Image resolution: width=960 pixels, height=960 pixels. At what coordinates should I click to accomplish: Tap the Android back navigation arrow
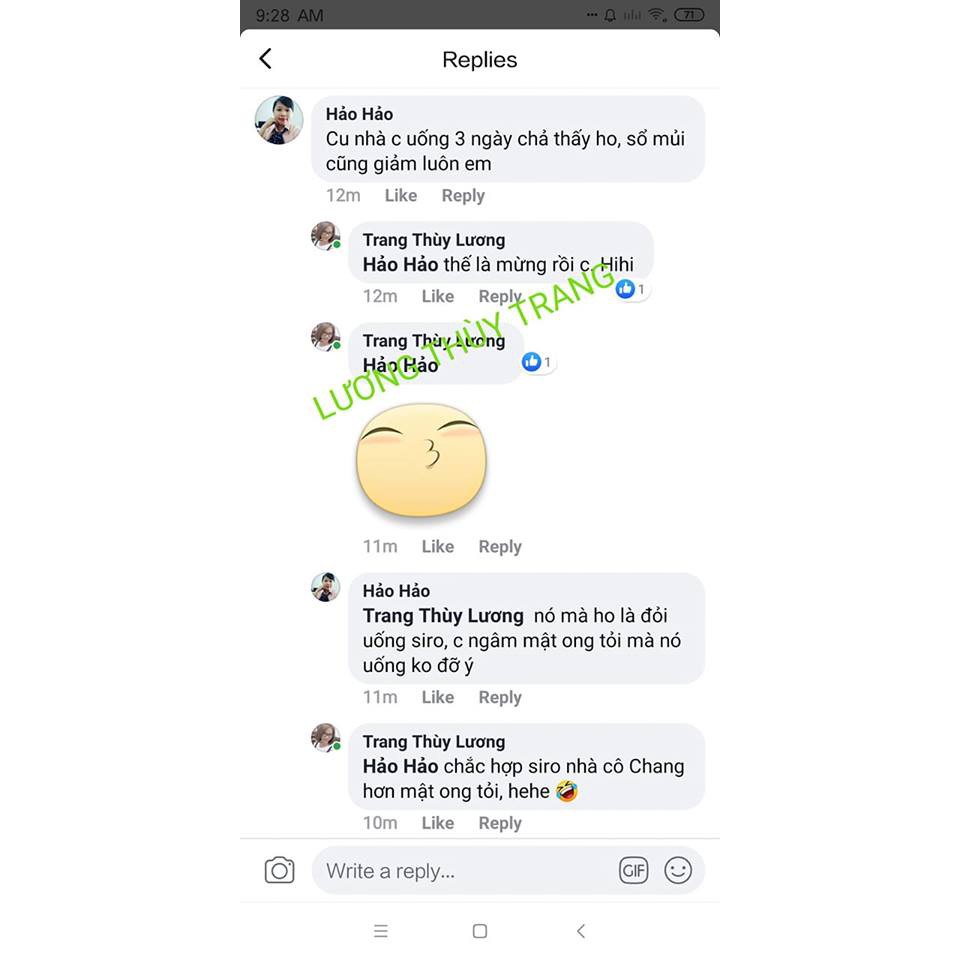tap(581, 931)
